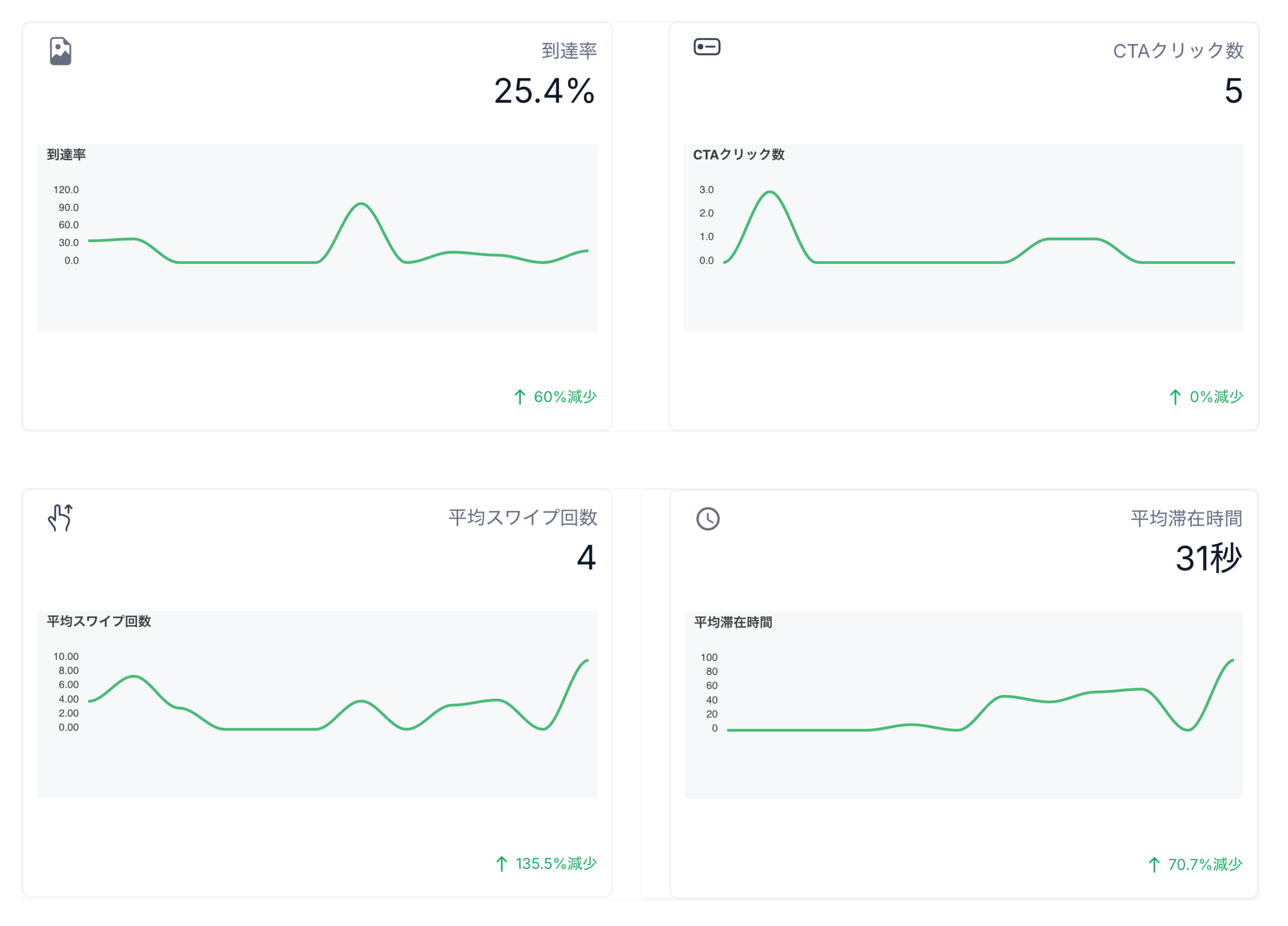The width and height of the screenshot is (1288, 926).
Task: Click the 平均滞在時間 chart title label
Action: click(733, 622)
